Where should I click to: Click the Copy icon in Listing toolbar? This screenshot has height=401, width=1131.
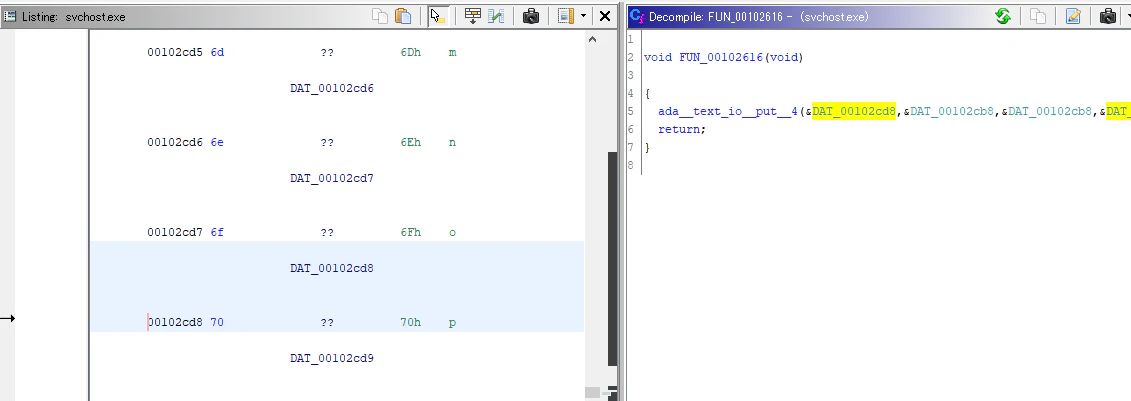tap(379, 16)
